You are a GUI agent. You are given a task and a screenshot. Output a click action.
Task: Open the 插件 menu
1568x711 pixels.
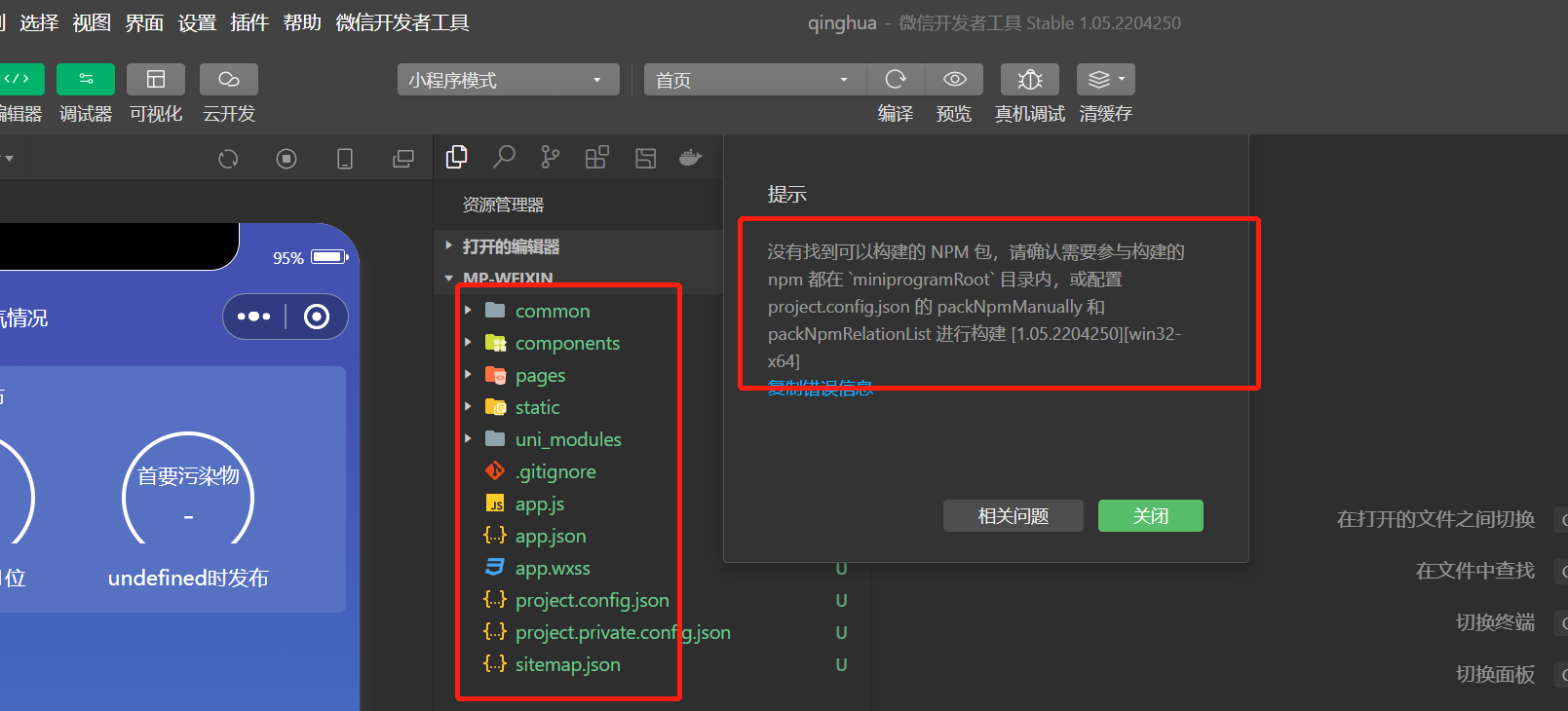[249, 22]
